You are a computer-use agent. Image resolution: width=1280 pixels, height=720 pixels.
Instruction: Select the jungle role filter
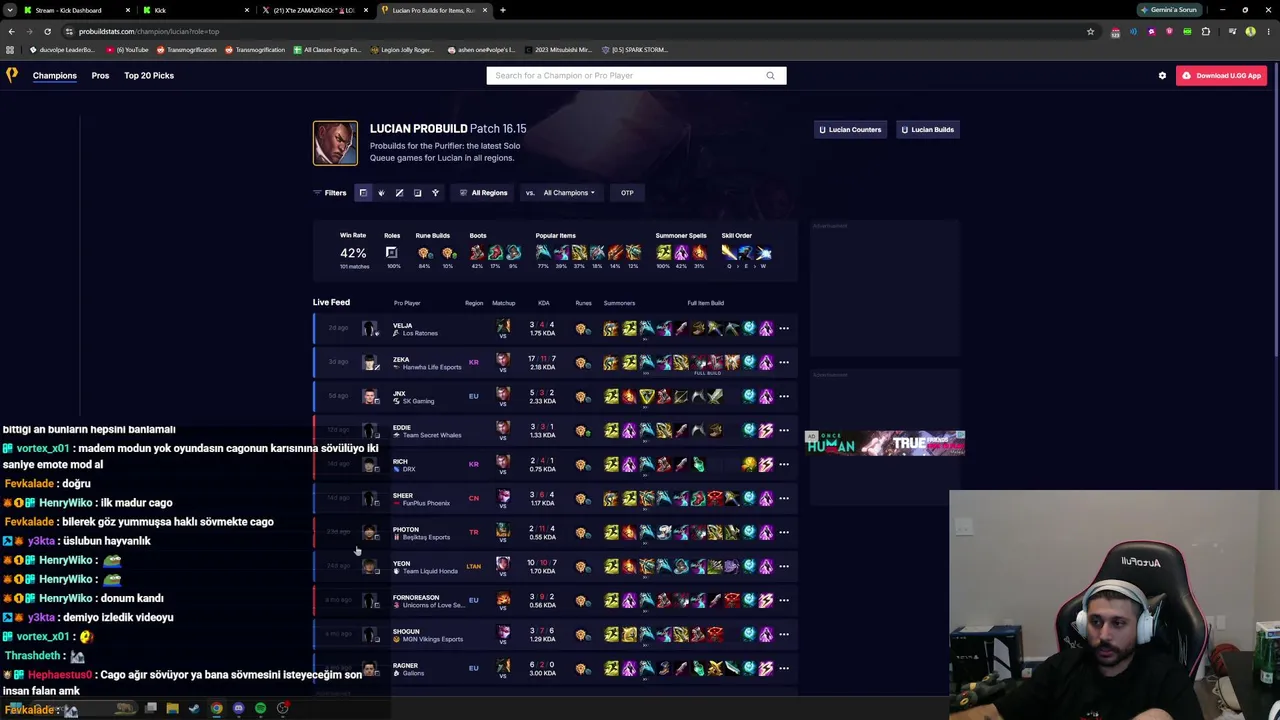click(381, 193)
